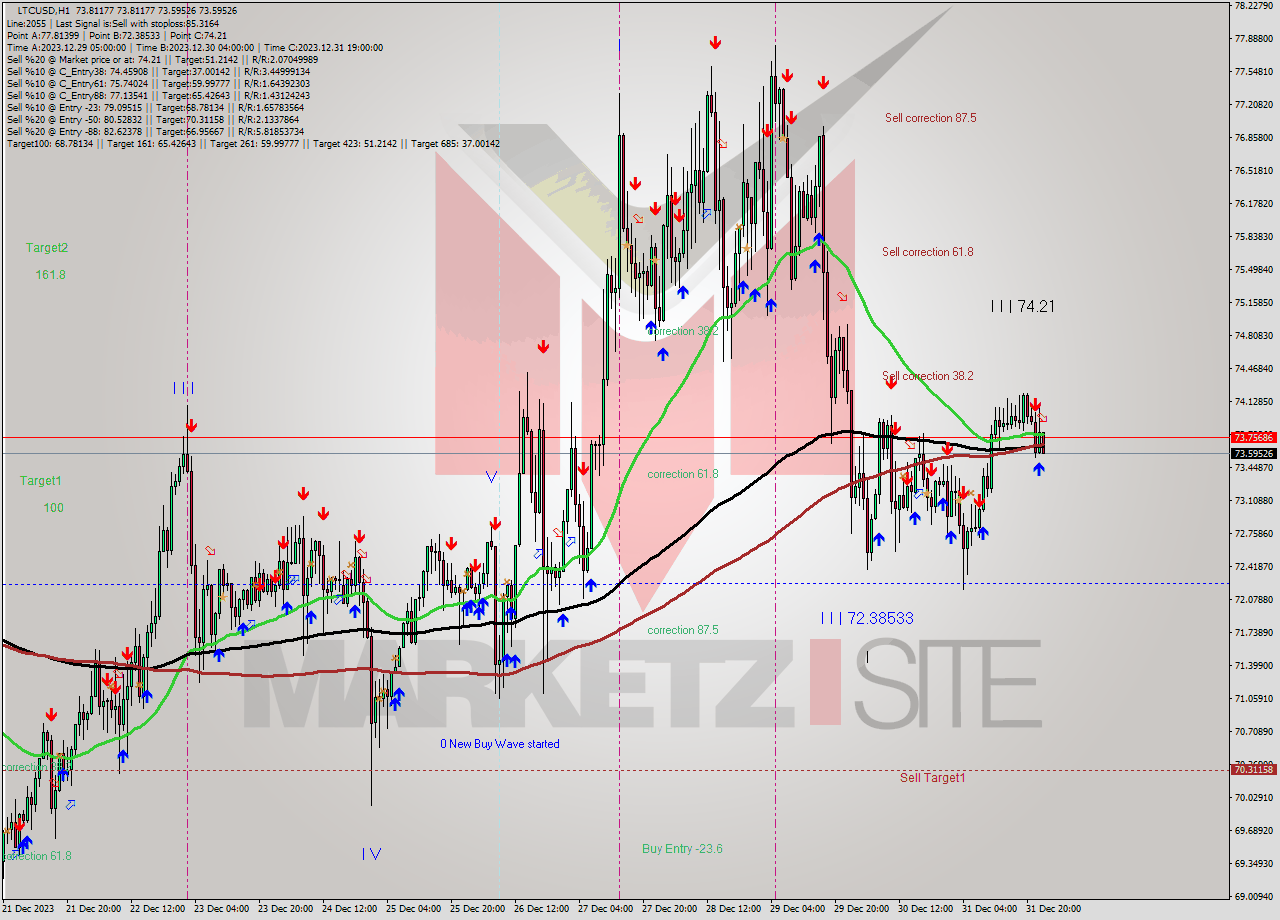Click 78.22790 on the price axis
This screenshot has height=920, width=1280.
tap(1256, 6)
